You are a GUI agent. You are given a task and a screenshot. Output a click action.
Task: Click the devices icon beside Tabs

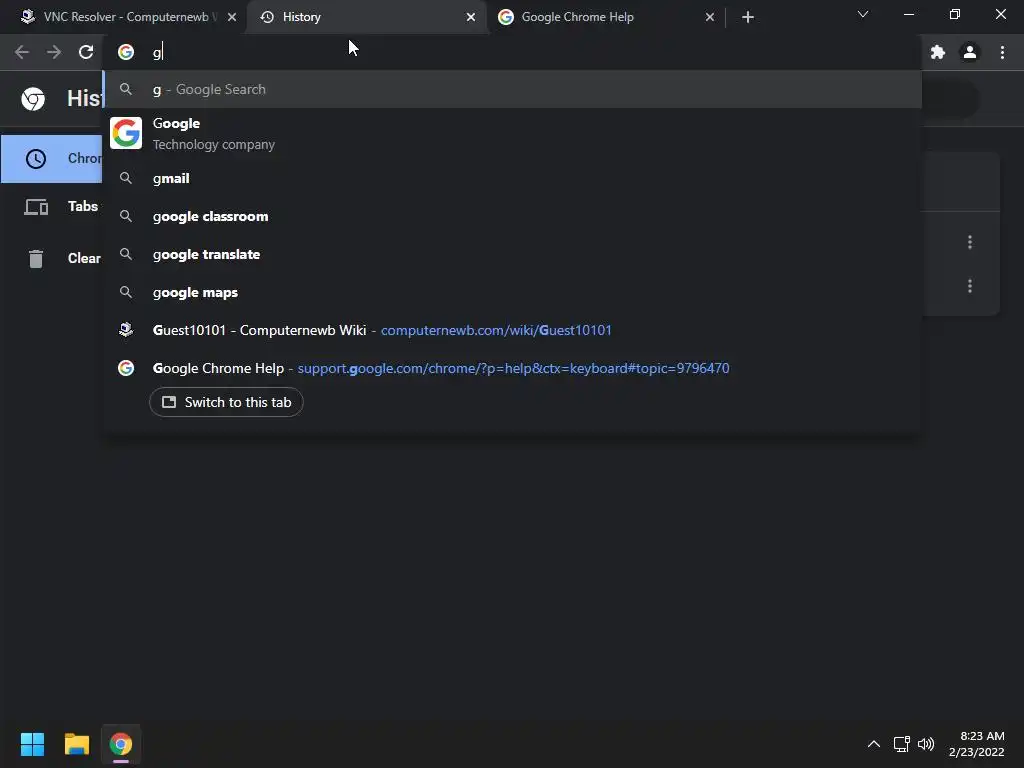pyautogui.click(x=36, y=207)
